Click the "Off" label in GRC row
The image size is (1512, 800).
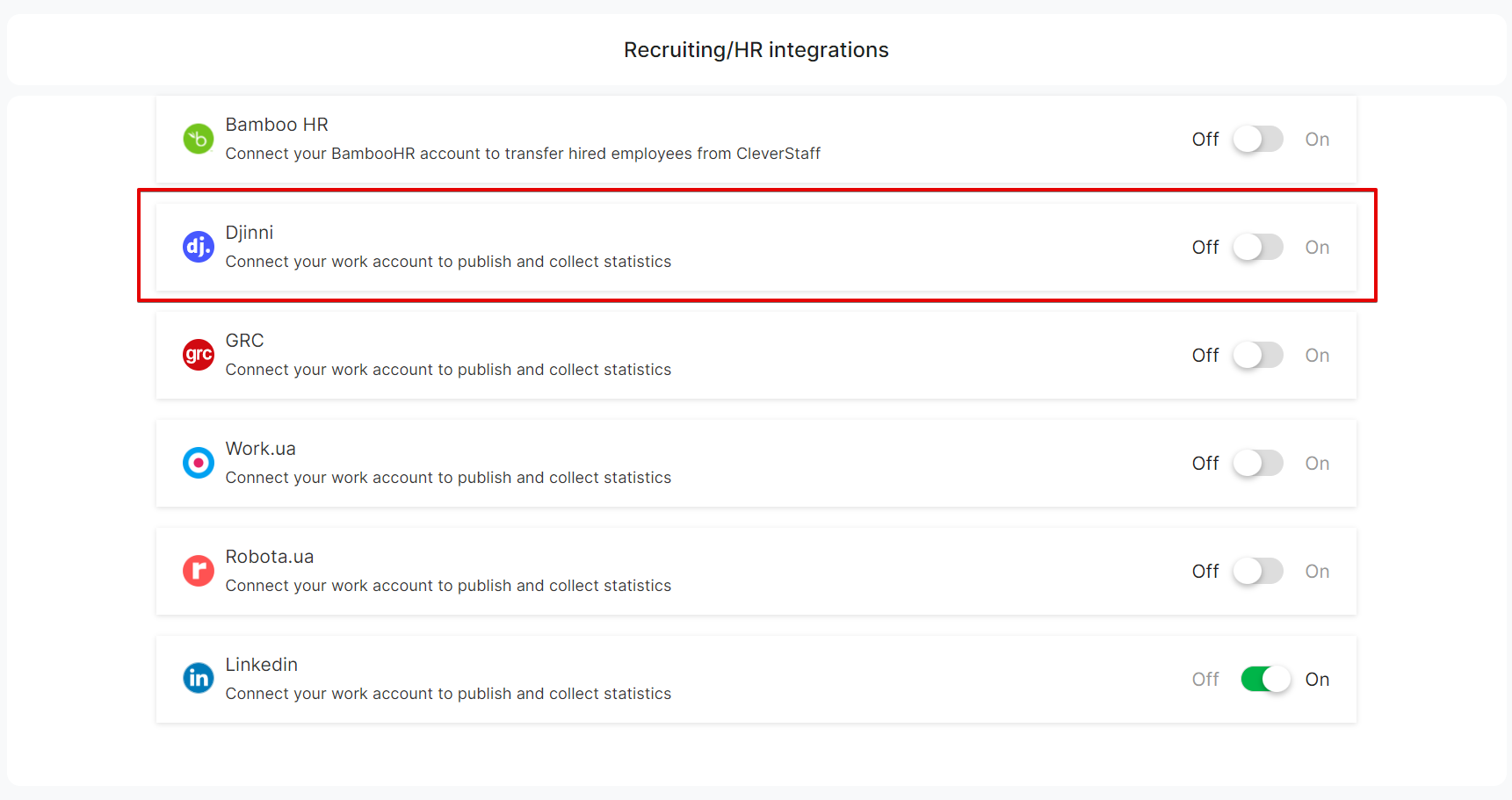tap(1205, 356)
